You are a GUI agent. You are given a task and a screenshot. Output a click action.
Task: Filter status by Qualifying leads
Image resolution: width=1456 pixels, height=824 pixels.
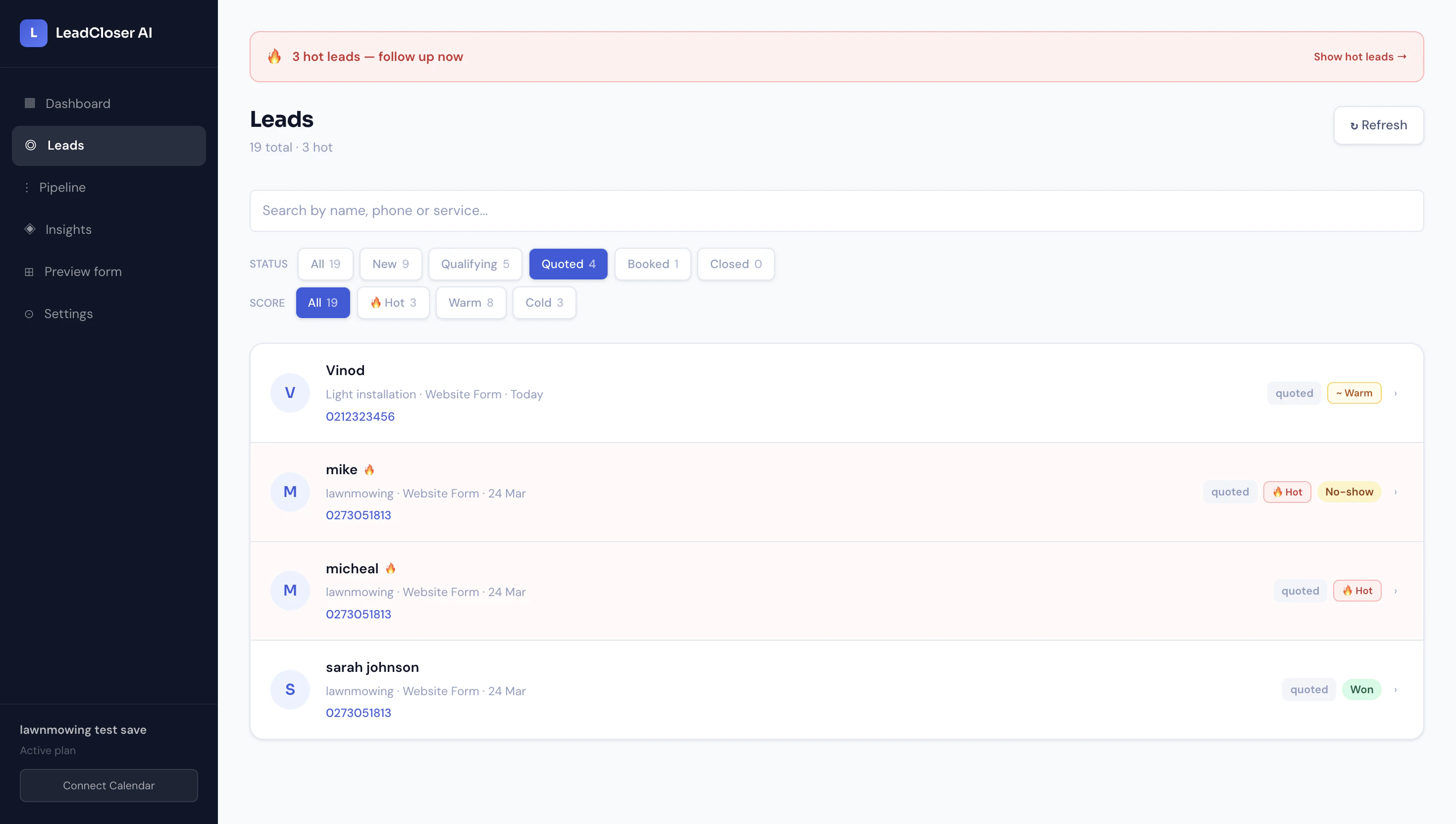[474, 264]
